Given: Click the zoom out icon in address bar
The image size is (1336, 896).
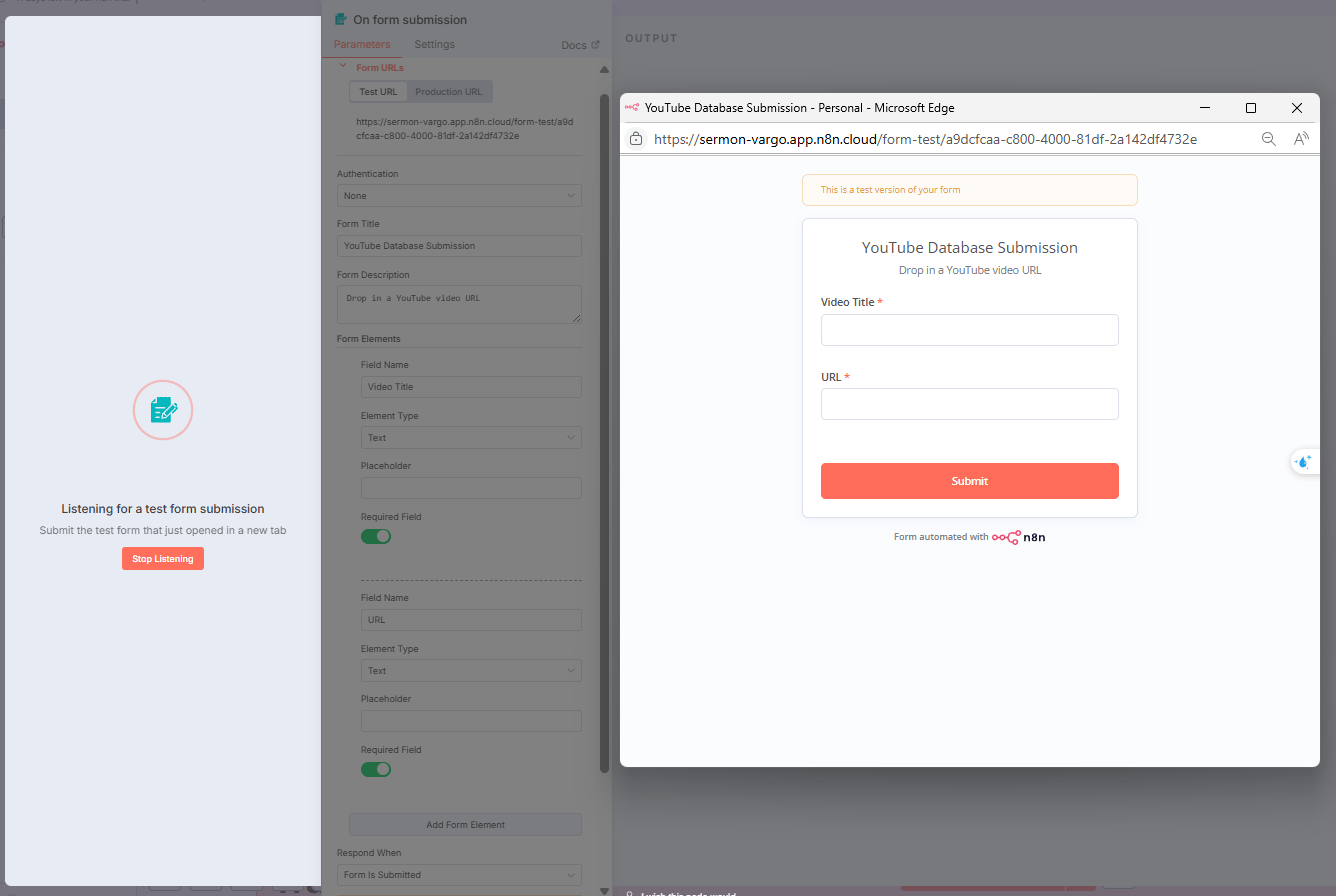Looking at the screenshot, I should tap(1268, 139).
